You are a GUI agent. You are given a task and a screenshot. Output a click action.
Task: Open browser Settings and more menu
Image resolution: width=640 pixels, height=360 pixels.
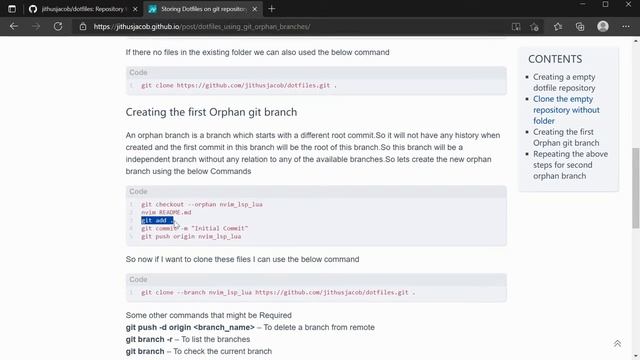pyautogui.click(x=626, y=27)
